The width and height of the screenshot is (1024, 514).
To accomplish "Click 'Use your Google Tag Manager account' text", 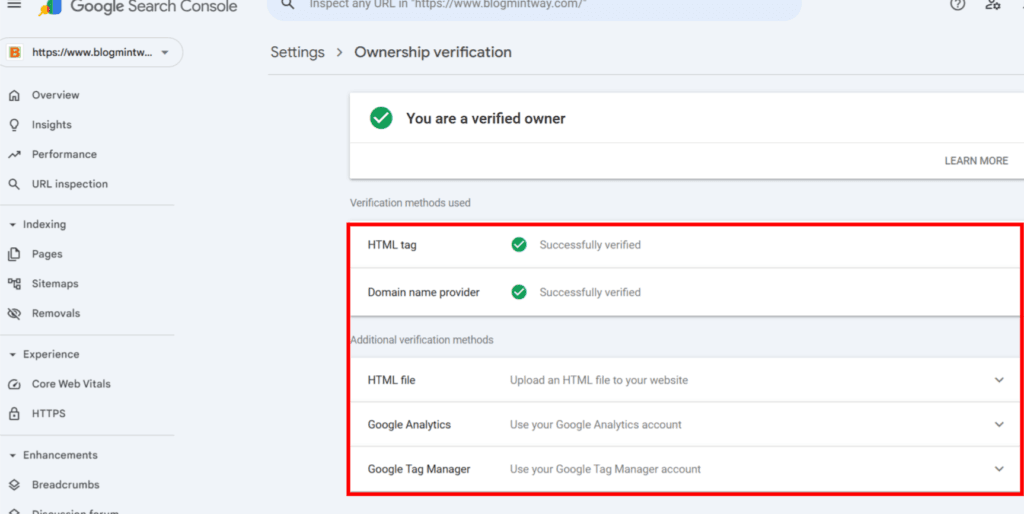I will [605, 469].
